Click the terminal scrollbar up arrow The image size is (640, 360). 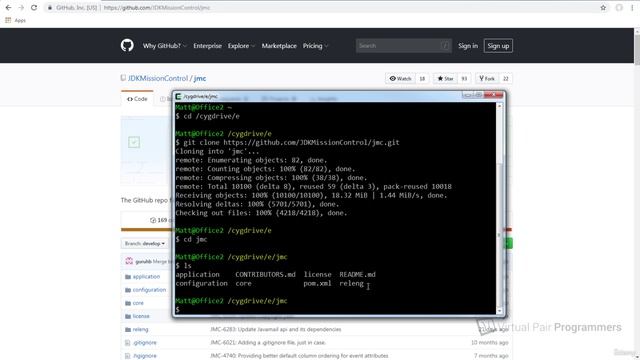(499, 106)
